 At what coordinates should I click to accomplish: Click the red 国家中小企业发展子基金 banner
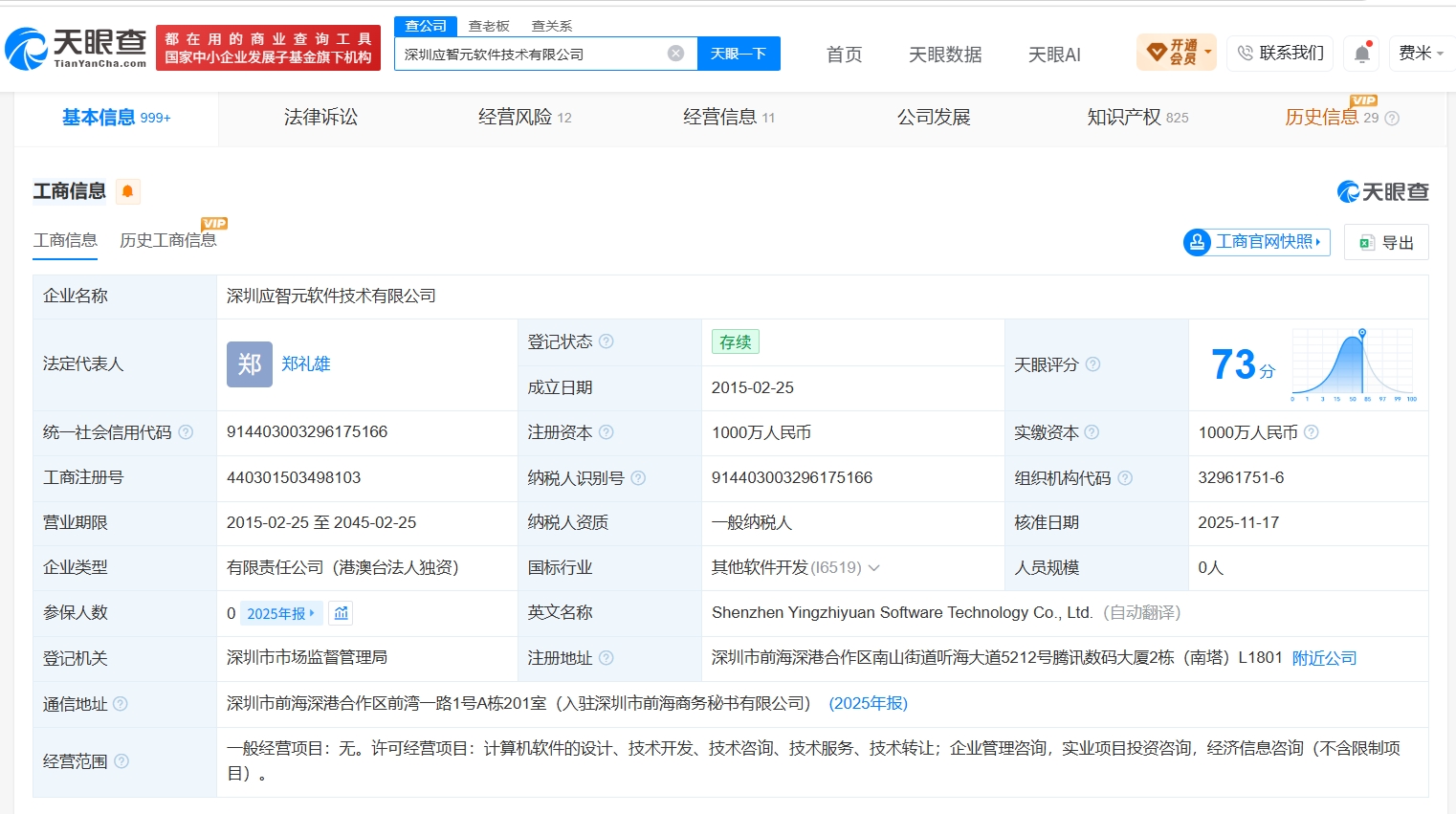click(268, 48)
